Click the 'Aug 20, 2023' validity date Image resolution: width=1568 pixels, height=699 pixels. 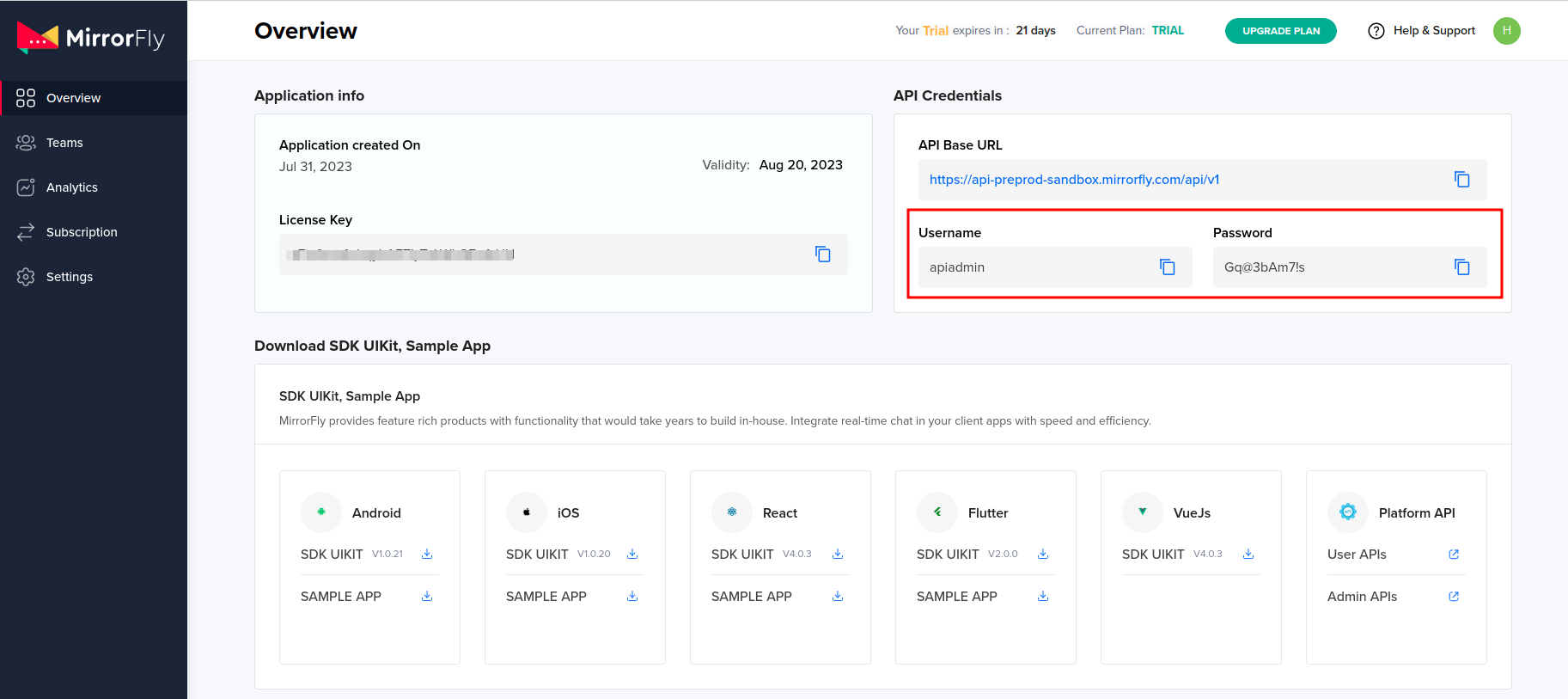[801, 165]
